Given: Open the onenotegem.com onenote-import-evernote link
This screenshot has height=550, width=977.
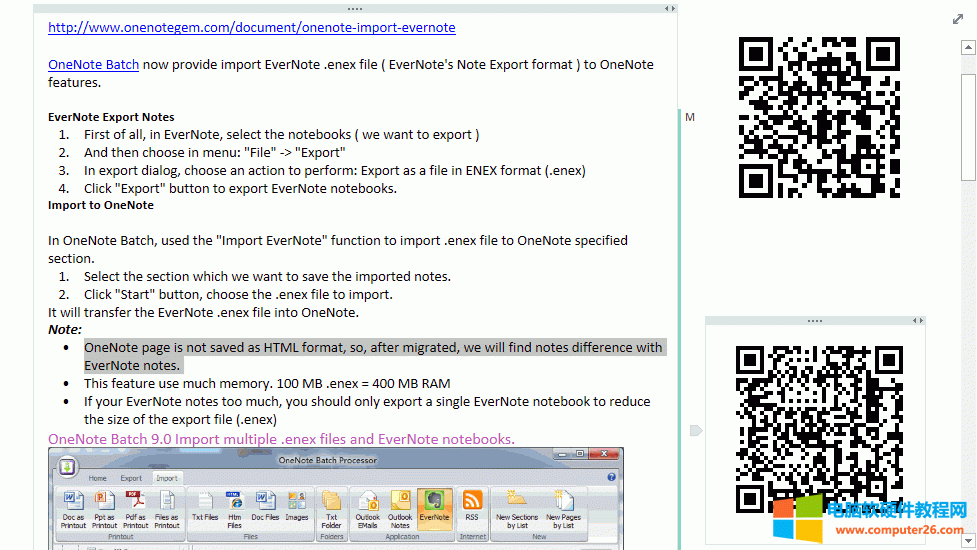Looking at the screenshot, I should point(252,27).
